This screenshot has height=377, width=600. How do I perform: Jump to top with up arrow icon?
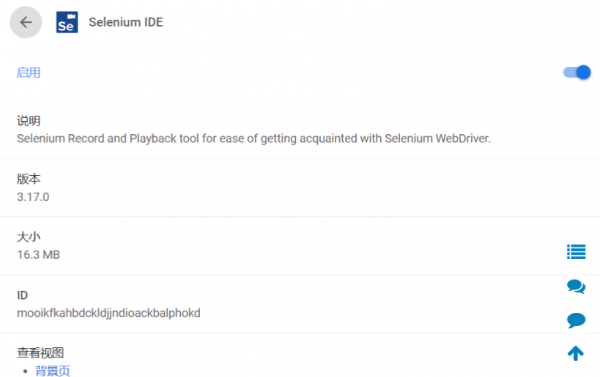click(576, 353)
